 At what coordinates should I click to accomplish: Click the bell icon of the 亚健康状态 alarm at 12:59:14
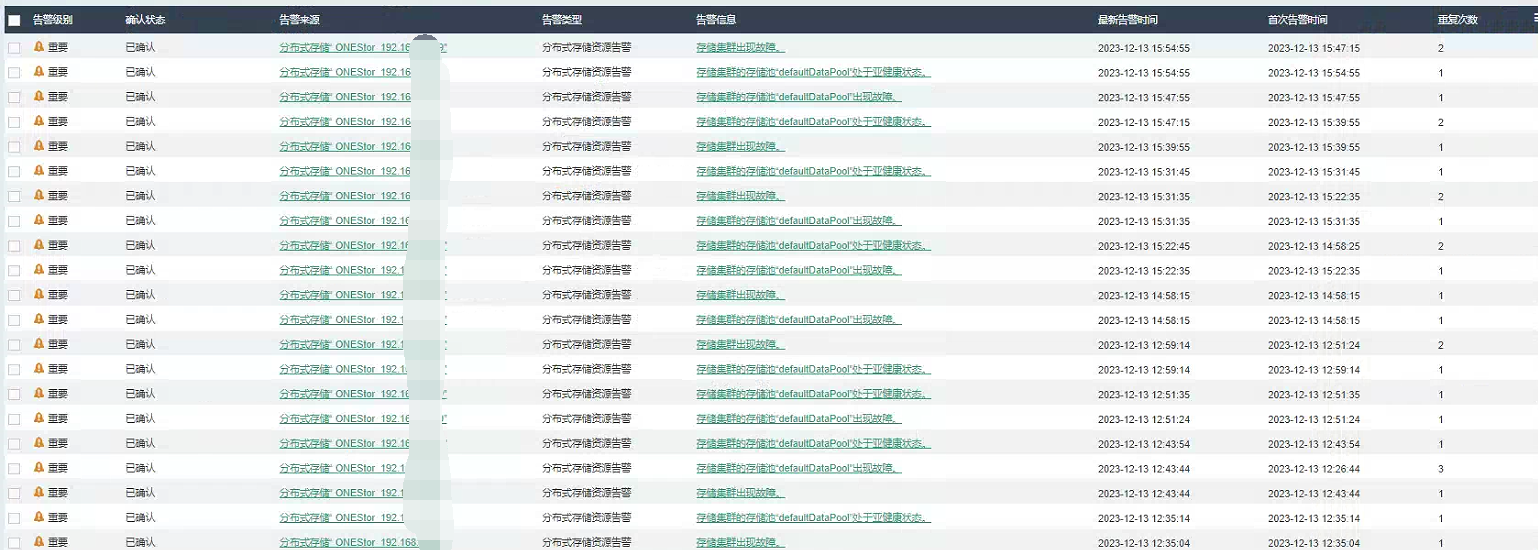[39, 369]
